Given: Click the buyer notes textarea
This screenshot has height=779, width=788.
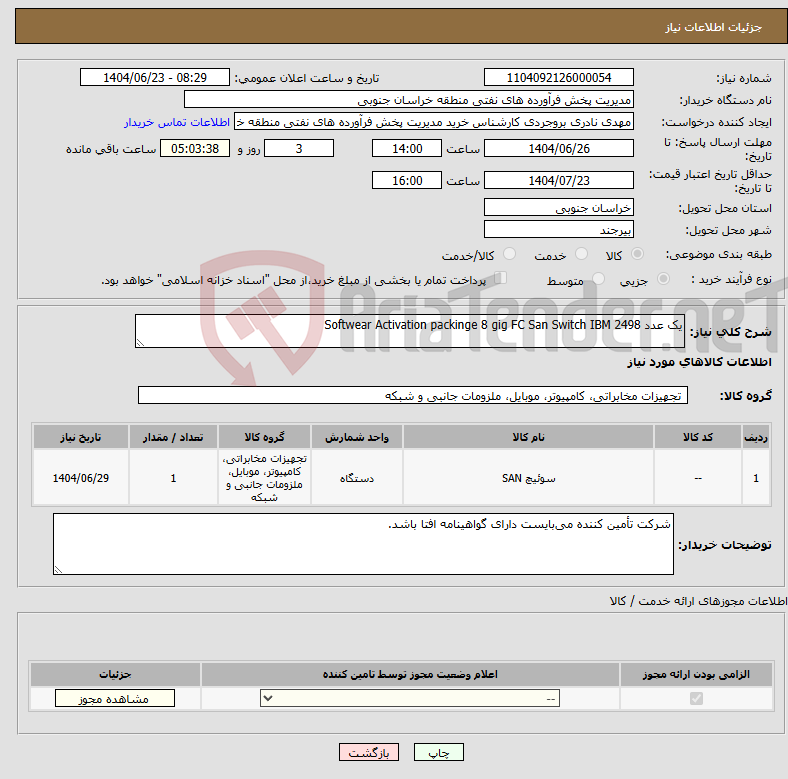Looking at the screenshot, I should [x=363, y=544].
